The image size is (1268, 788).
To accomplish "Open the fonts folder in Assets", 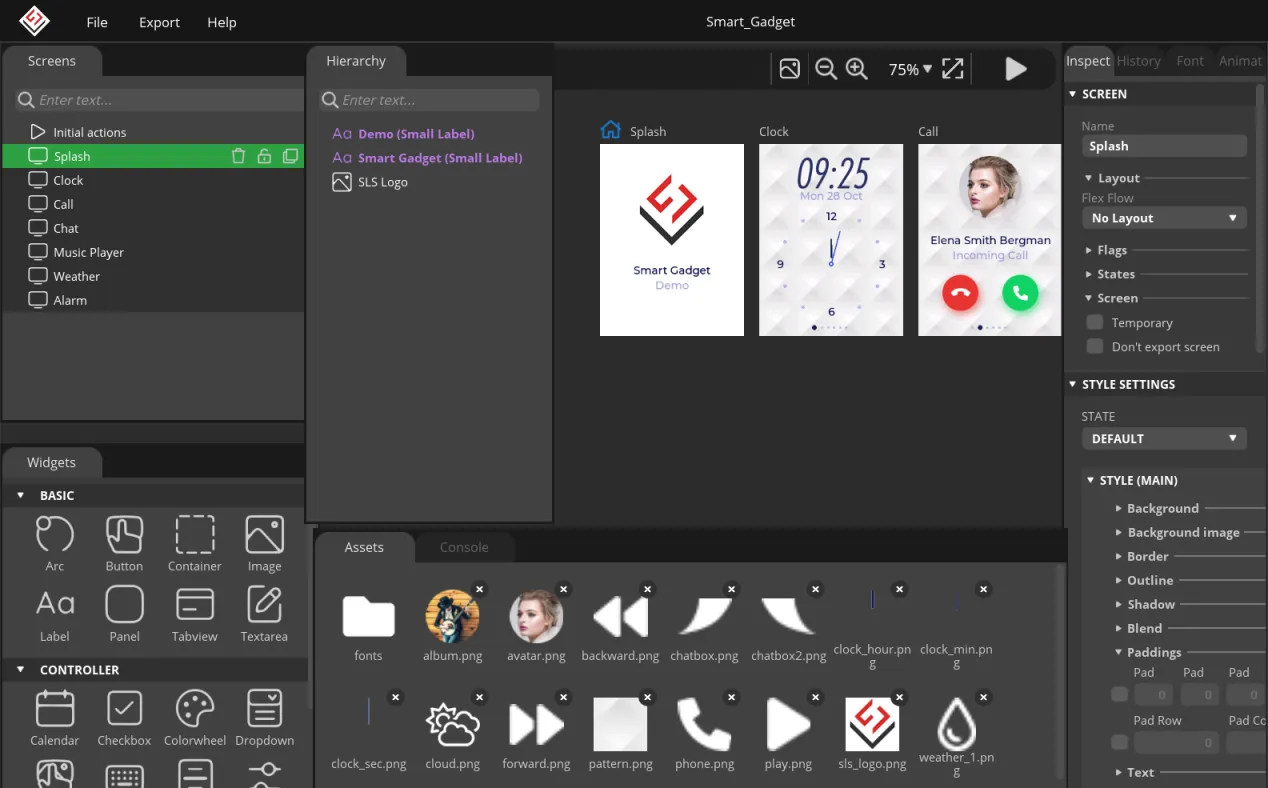I will tap(368, 627).
